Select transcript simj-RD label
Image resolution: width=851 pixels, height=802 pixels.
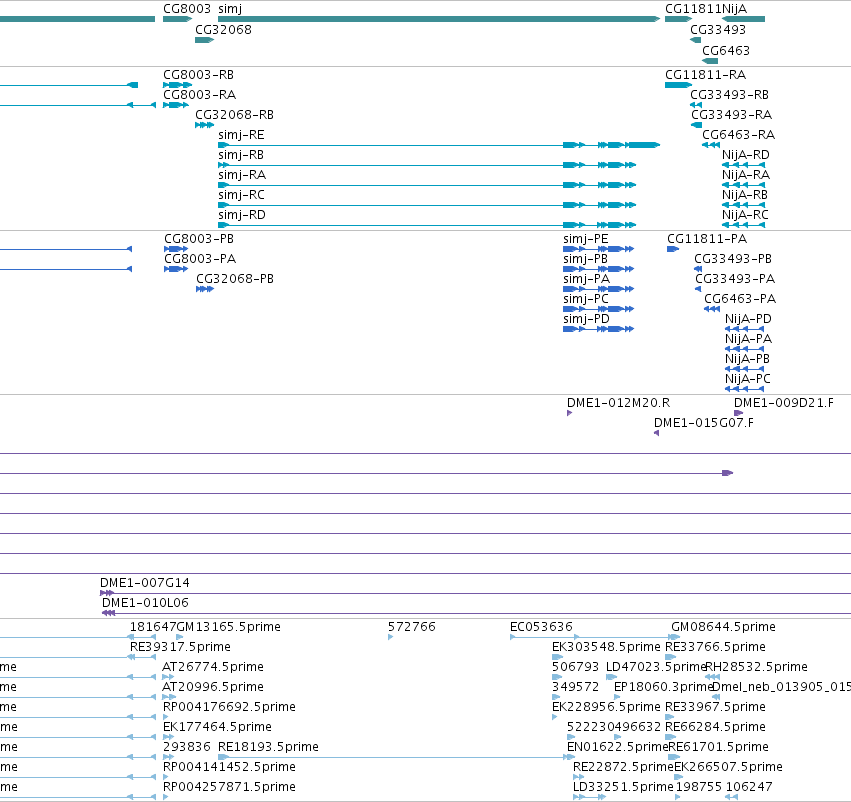point(242,215)
